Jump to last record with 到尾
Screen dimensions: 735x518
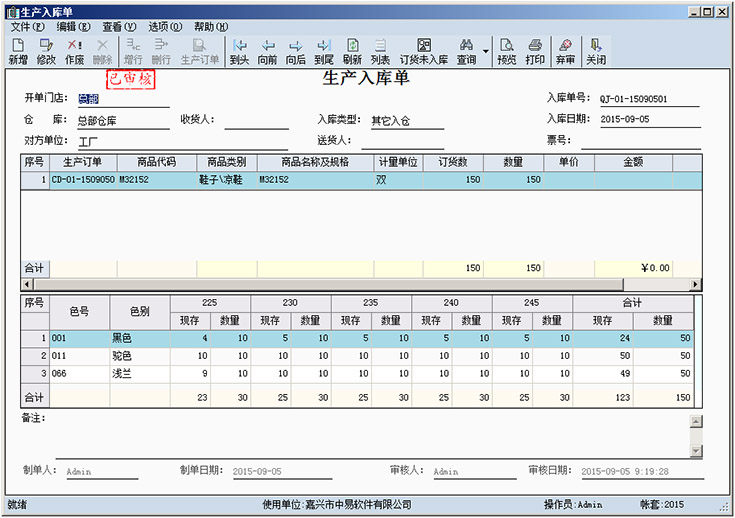click(x=324, y=52)
